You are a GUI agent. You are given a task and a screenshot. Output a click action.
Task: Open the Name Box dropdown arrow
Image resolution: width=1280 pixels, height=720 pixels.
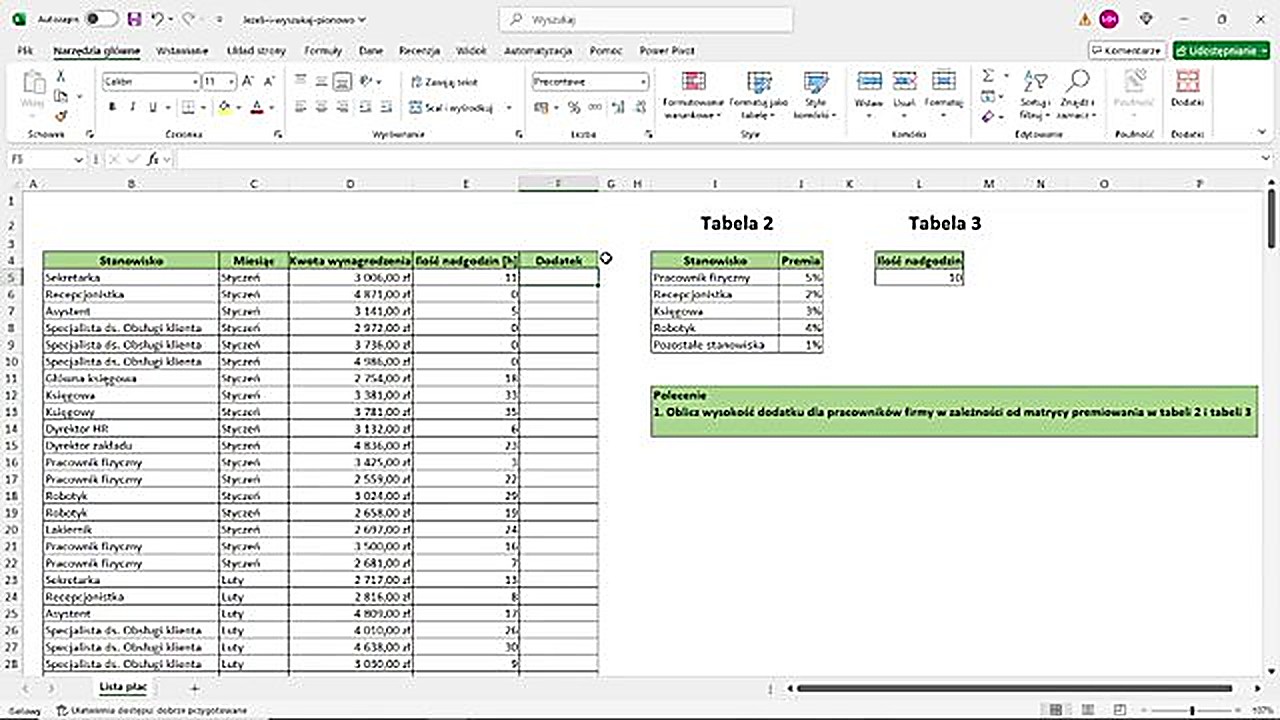coord(78,160)
